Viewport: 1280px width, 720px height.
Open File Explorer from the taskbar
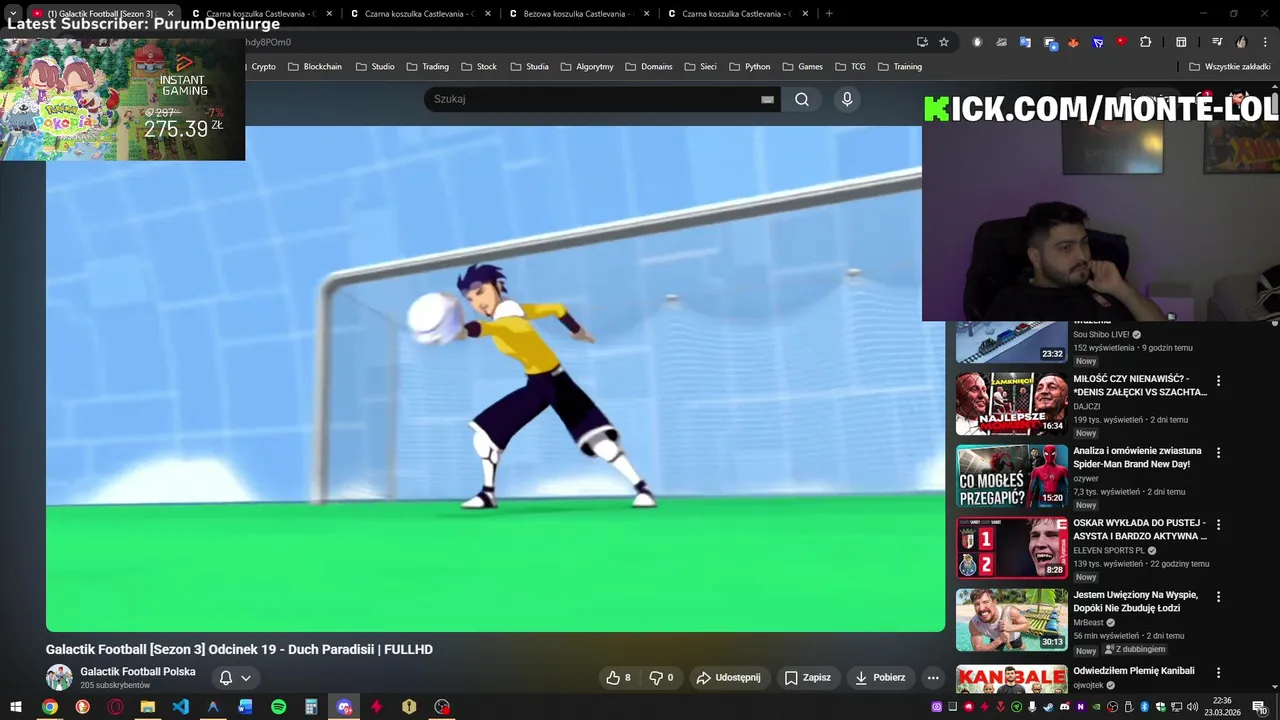[x=147, y=707]
